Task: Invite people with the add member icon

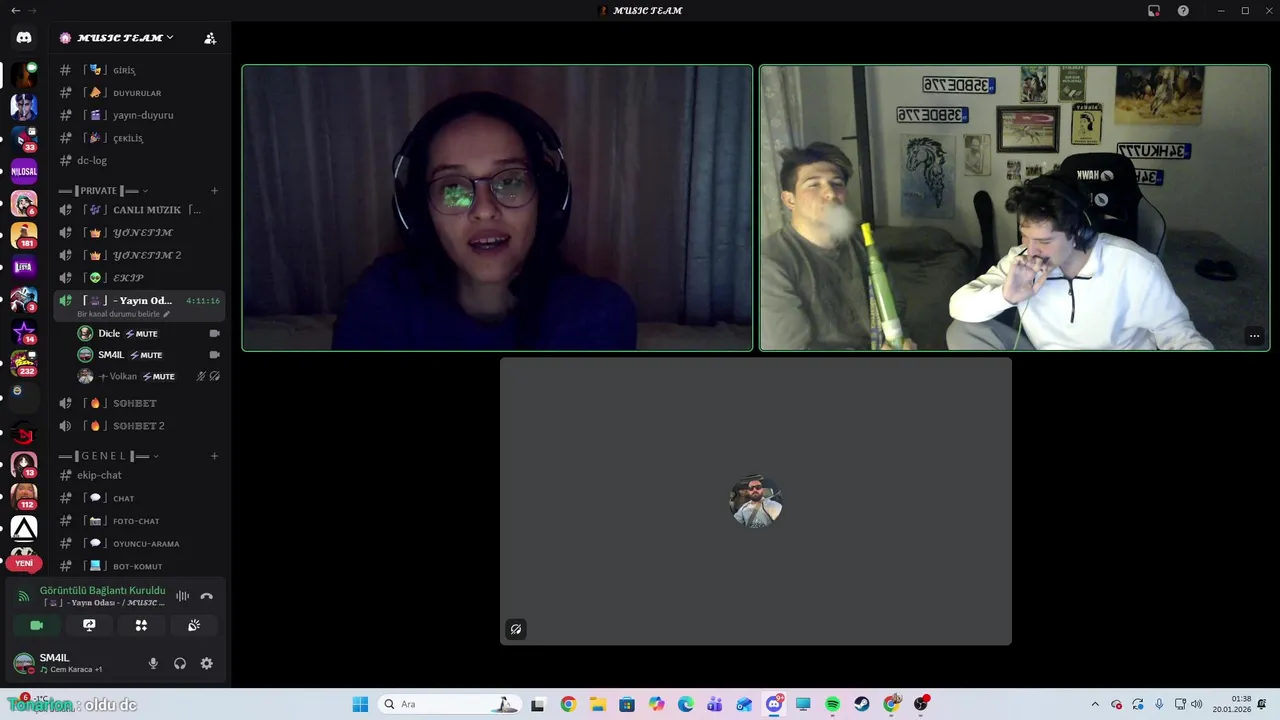Action: (x=210, y=38)
